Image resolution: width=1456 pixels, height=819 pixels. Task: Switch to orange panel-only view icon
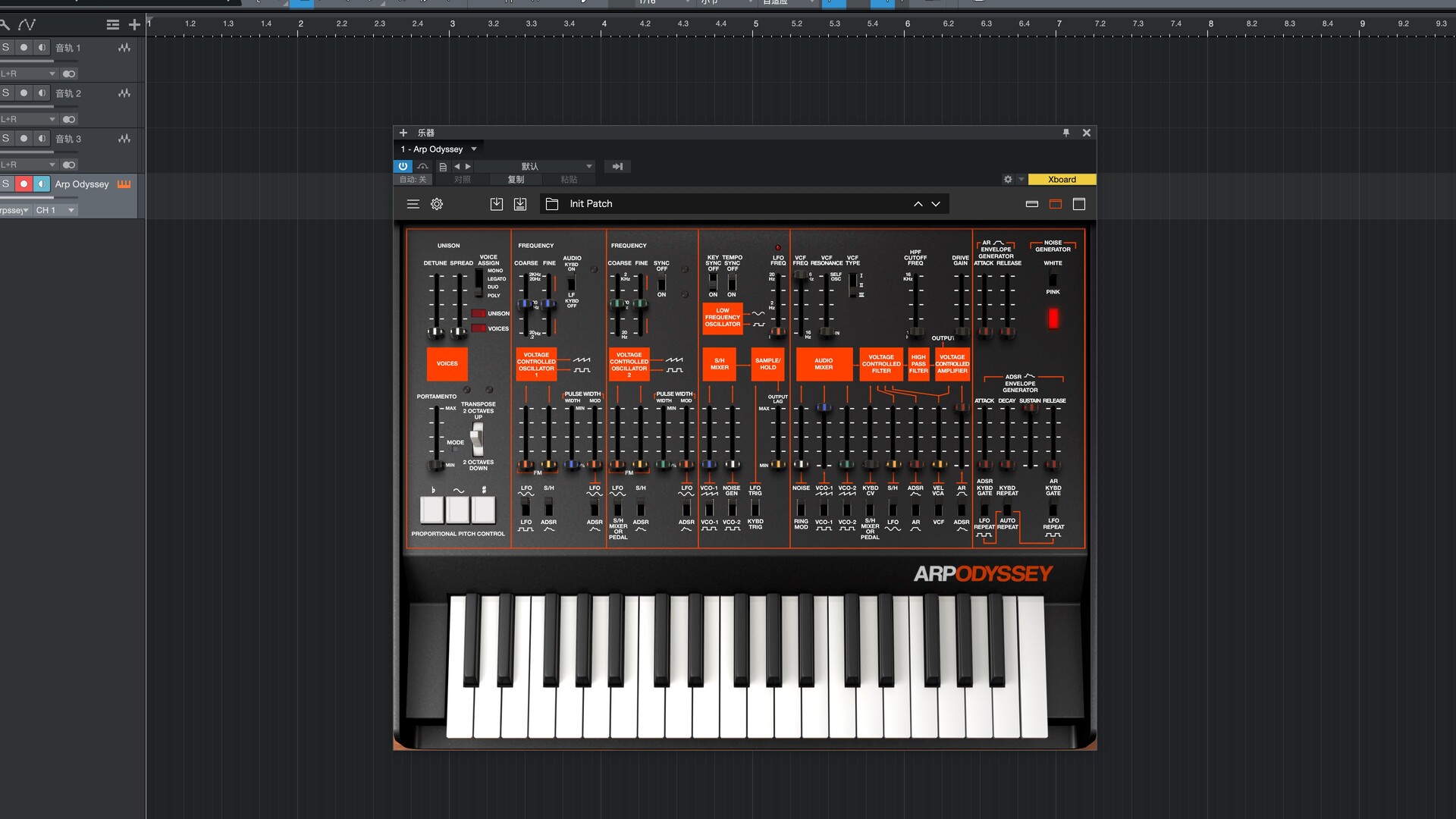pyautogui.click(x=1056, y=204)
